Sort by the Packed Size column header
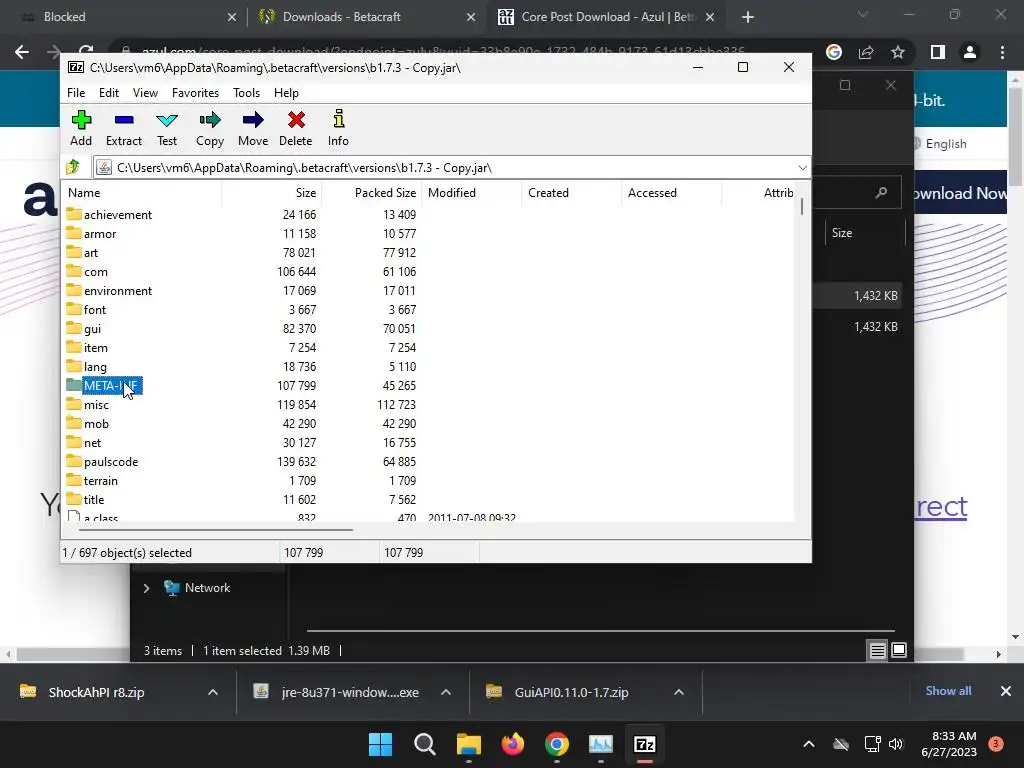Screen dimensions: 1024x768 372,193
